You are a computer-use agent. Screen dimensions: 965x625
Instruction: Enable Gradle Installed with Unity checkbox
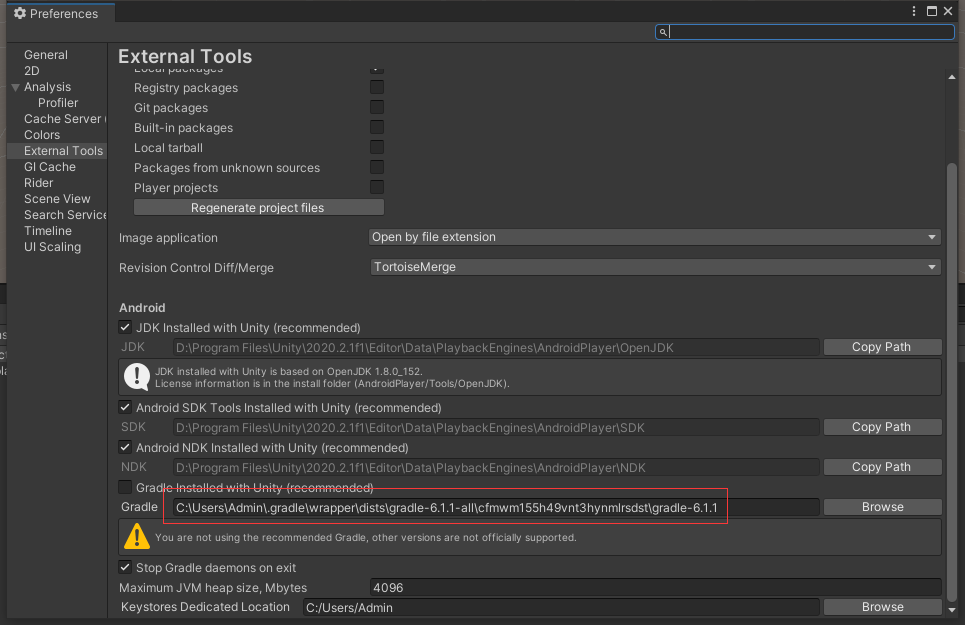125,488
